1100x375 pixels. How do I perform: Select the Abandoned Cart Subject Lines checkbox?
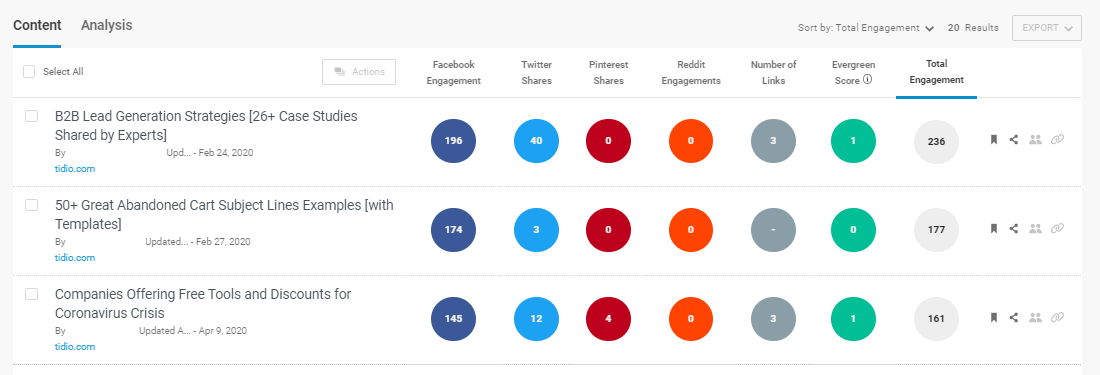pyautogui.click(x=32, y=205)
